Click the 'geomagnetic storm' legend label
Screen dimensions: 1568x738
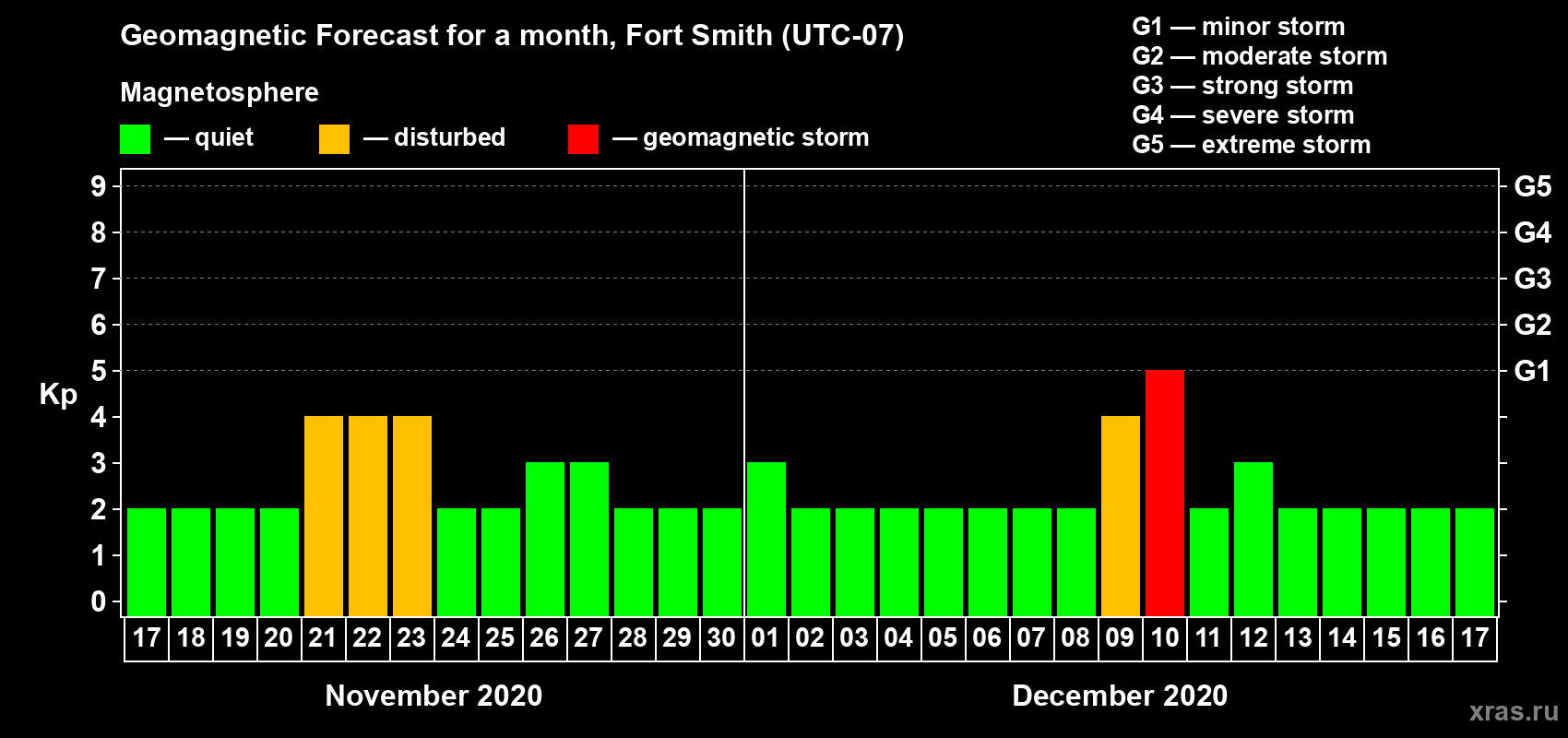coord(755,137)
